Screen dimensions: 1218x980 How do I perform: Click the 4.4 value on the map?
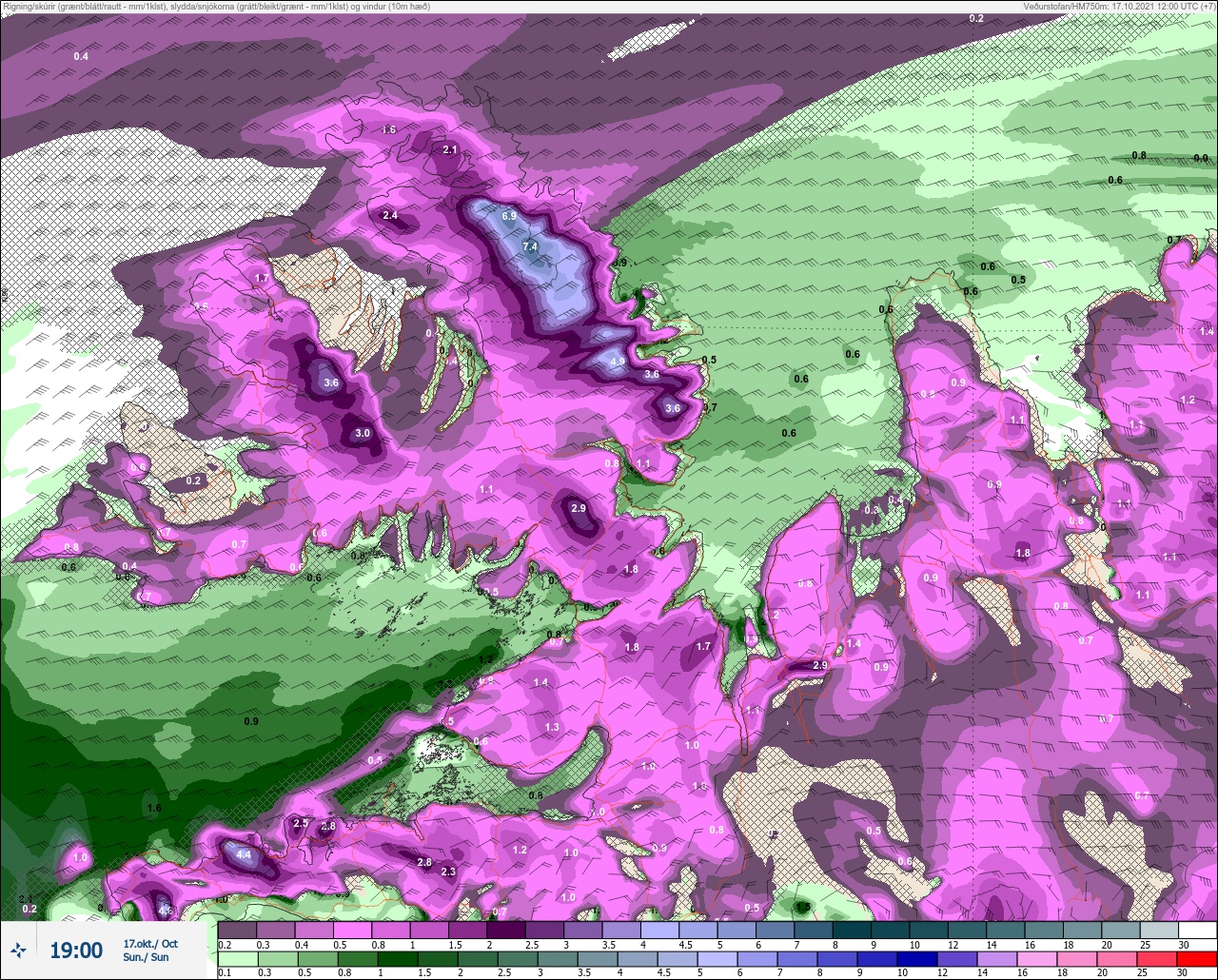[x=244, y=854]
